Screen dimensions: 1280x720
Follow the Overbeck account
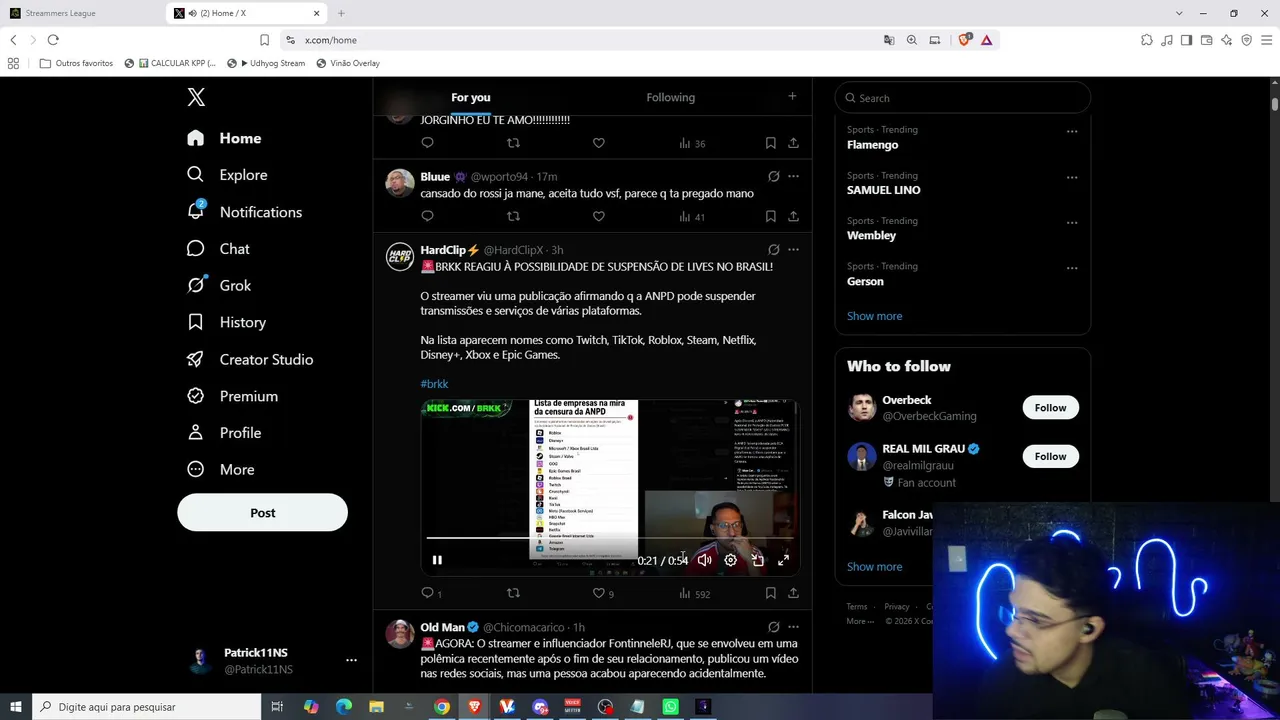tap(1050, 407)
